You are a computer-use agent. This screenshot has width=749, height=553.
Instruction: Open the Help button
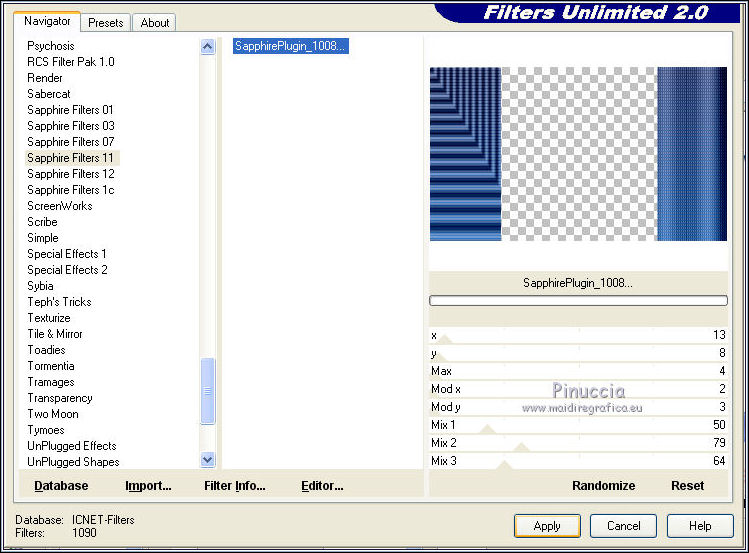(x=700, y=526)
